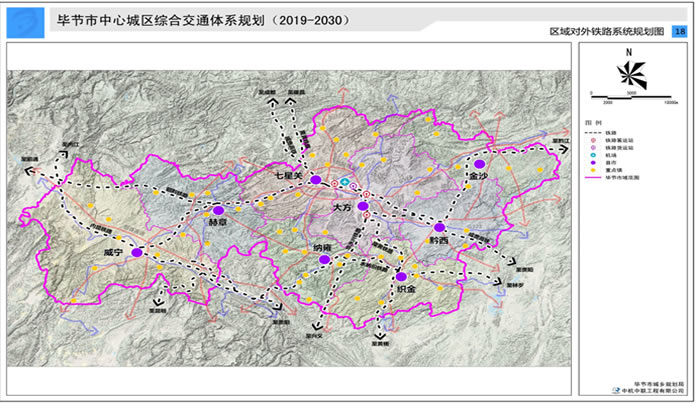The width and height of the screenshot is (700, 408).
Task: Click the page number 18 box
Action: [680, 32]
